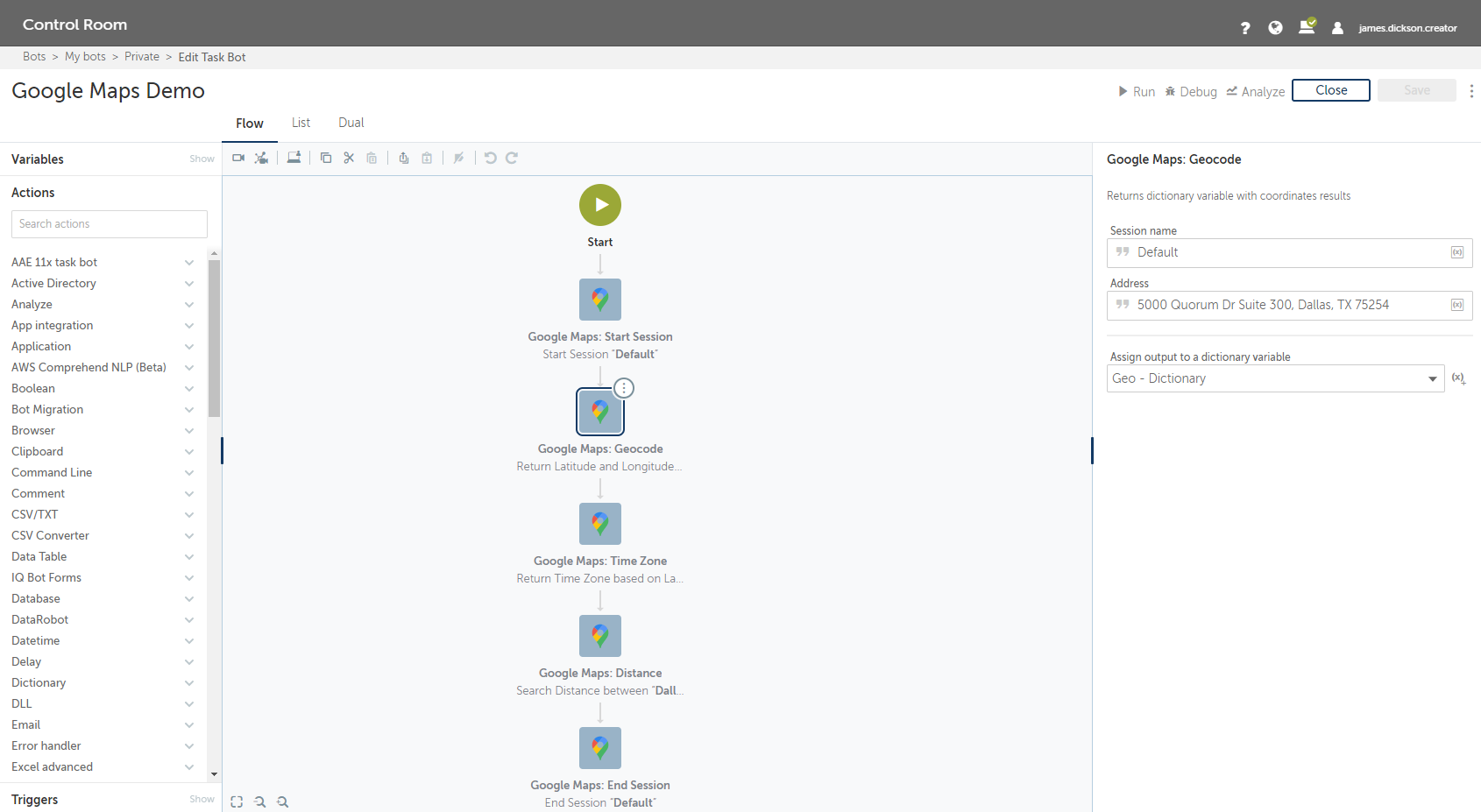Click the Search actions input field

(x=110, y=224)
